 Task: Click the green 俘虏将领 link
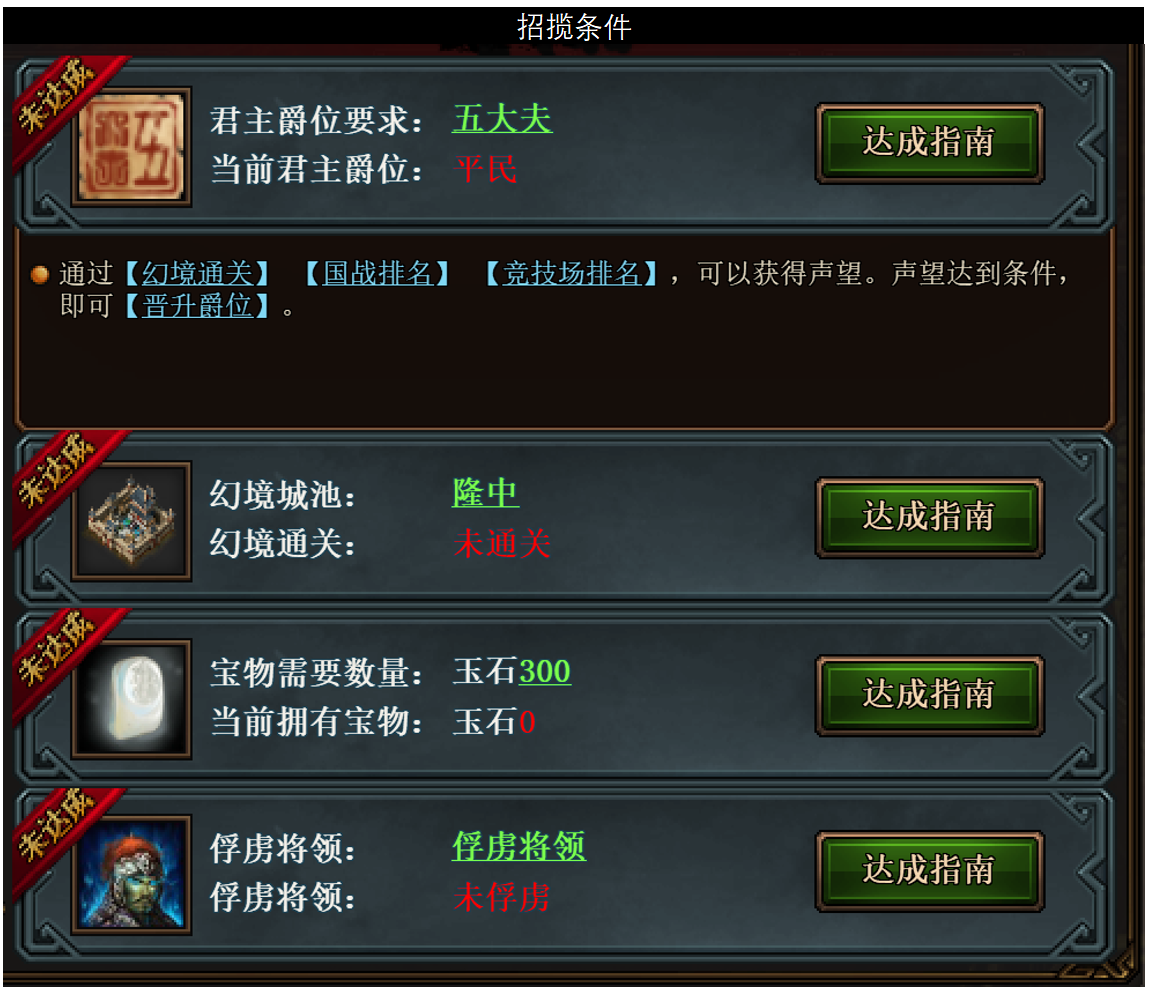point(519,846)
